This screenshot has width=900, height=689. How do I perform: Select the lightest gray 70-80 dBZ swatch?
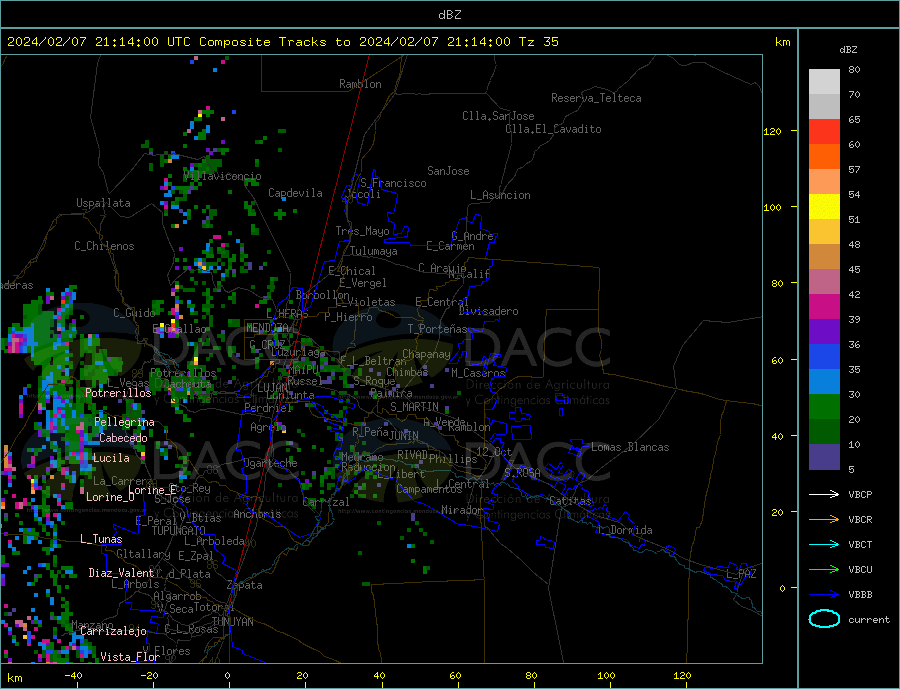[824, 82]
